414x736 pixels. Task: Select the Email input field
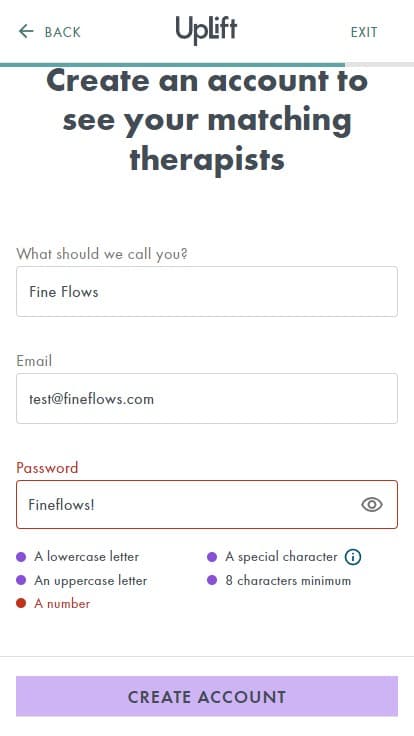tap(207, 399)
